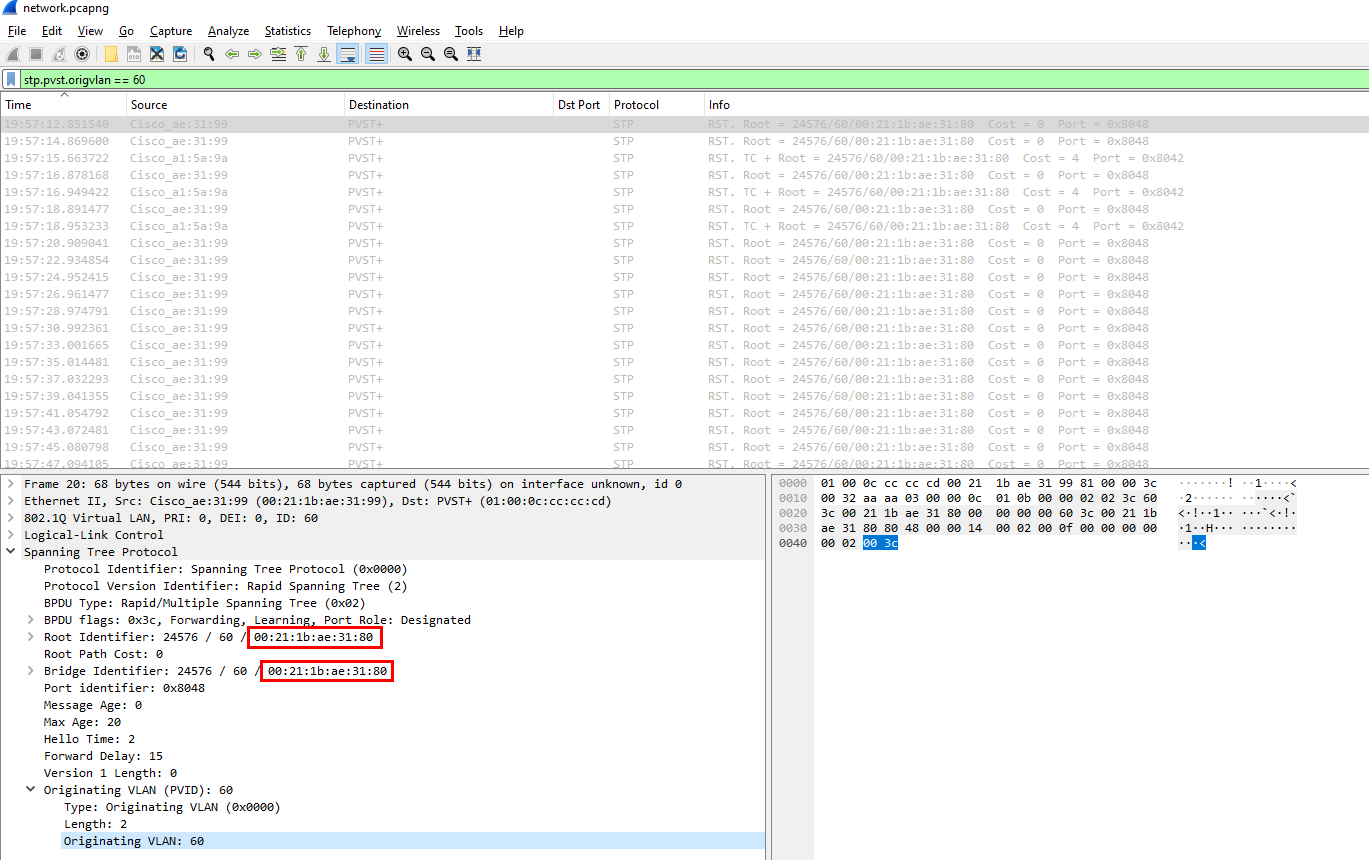Screen dimensions: 1369x860
Task: Click the display filter bookmark icon
Action: tap(11, 79)
